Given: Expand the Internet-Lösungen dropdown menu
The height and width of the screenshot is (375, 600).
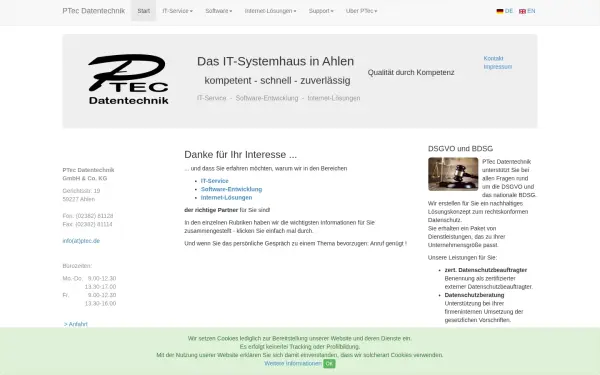Looking at the screenshot, I should pyautogui.click(x=270, y=11).
